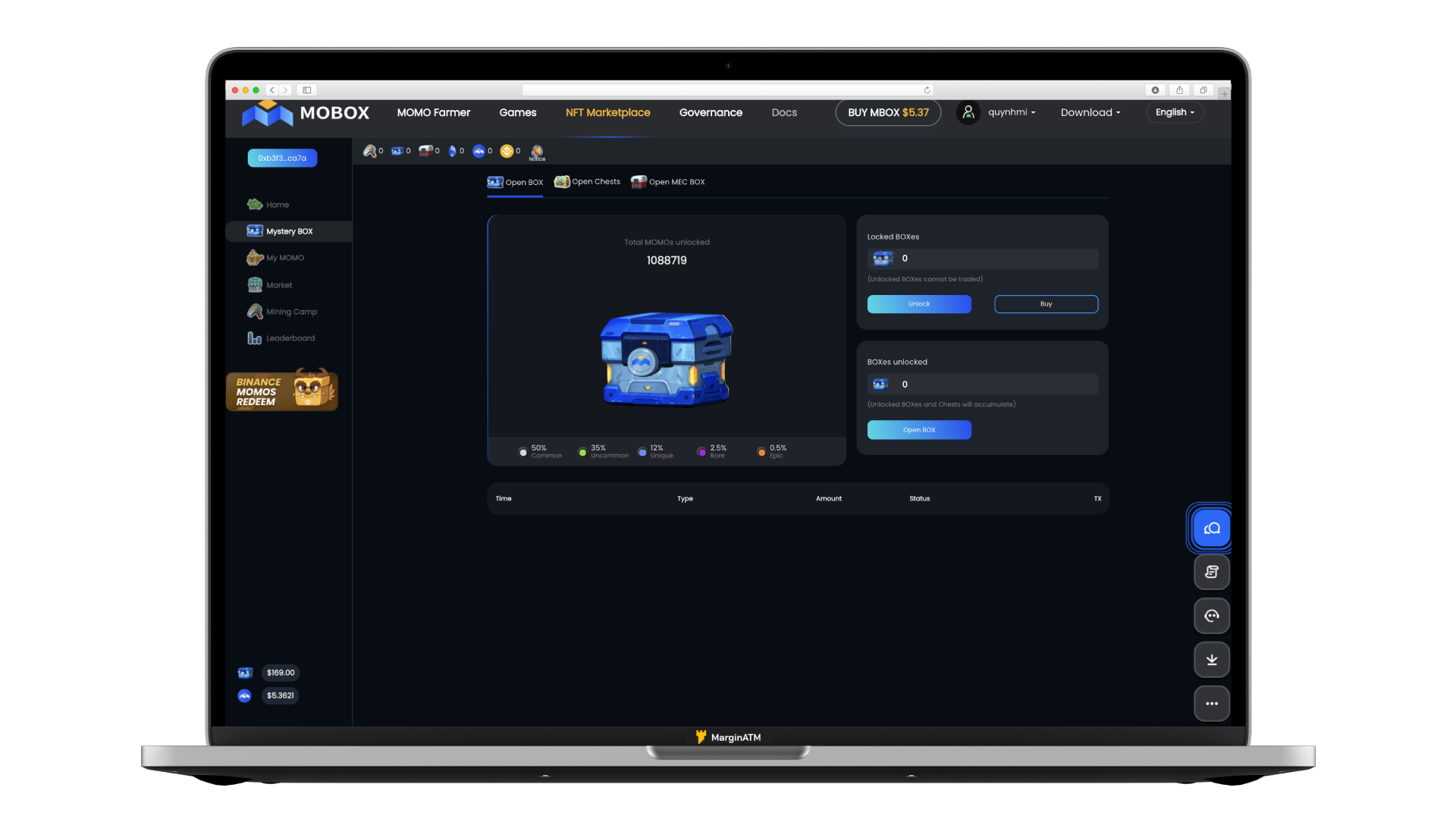Click the MOBOX logo
Viewport: 1456px width, 819px height.
point(306,113)
